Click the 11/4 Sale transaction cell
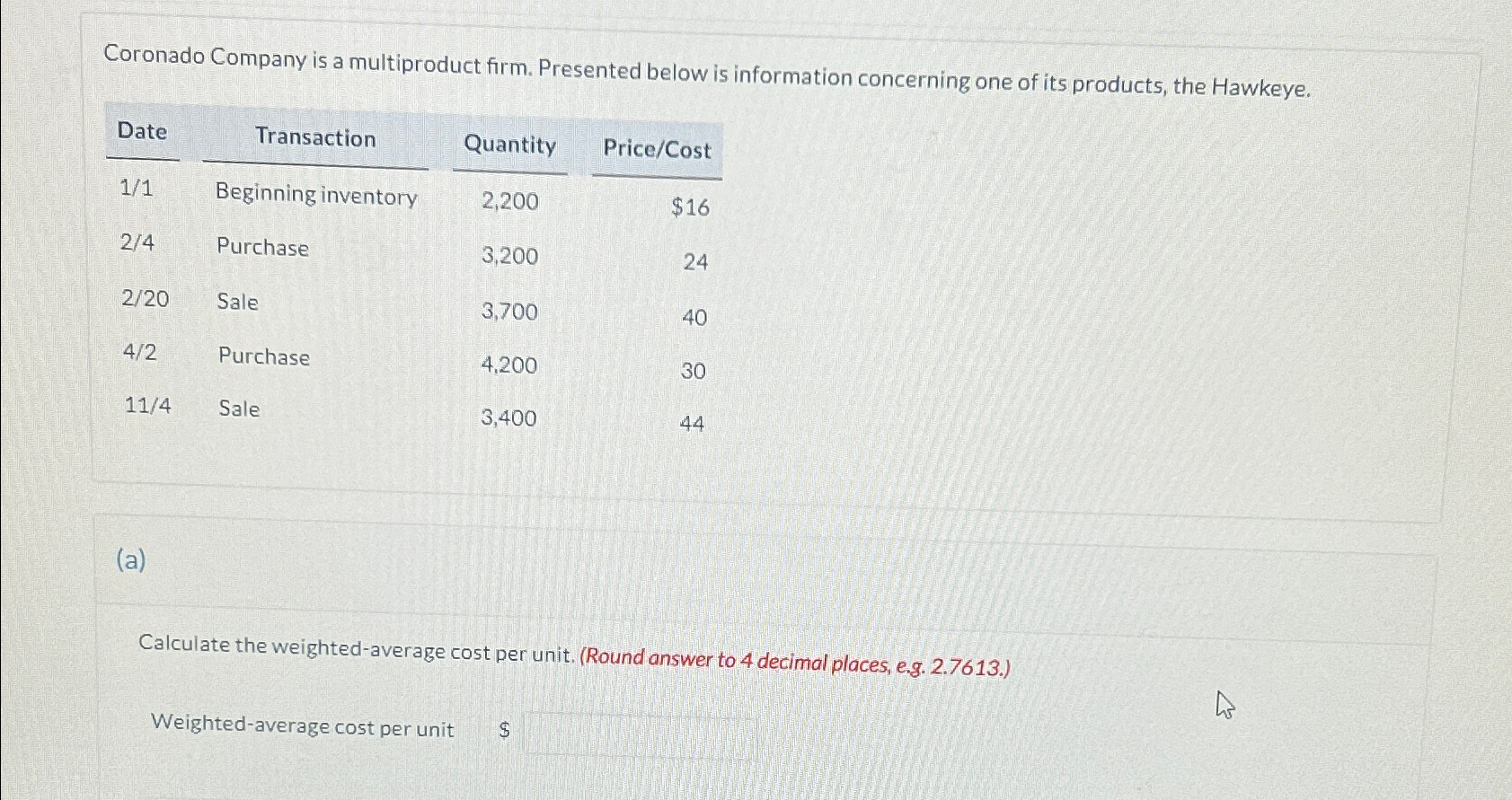The image size is (1512, 800). pyautogui.click(x=239, y=409)
